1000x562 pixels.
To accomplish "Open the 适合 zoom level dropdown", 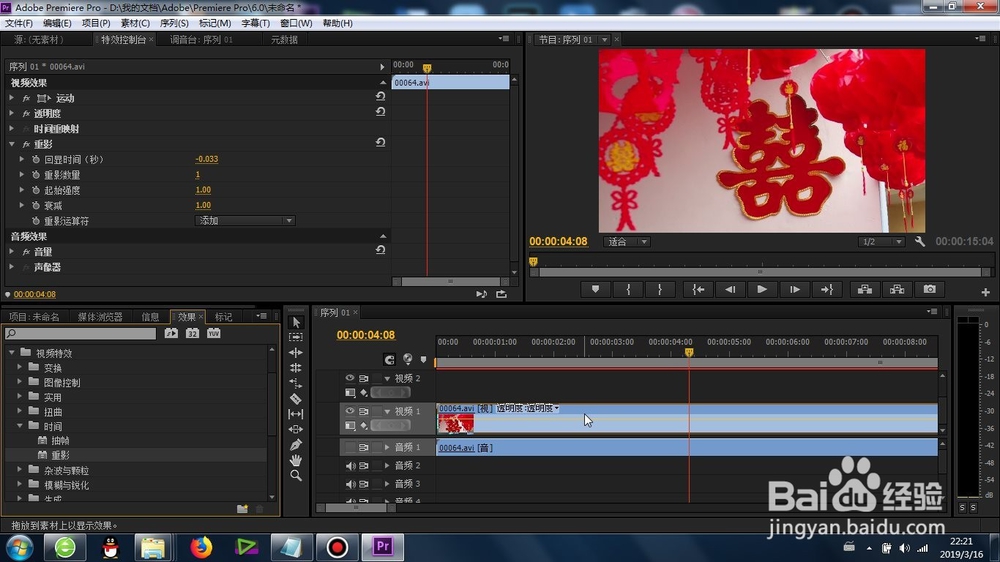I will tap(627, 242).
